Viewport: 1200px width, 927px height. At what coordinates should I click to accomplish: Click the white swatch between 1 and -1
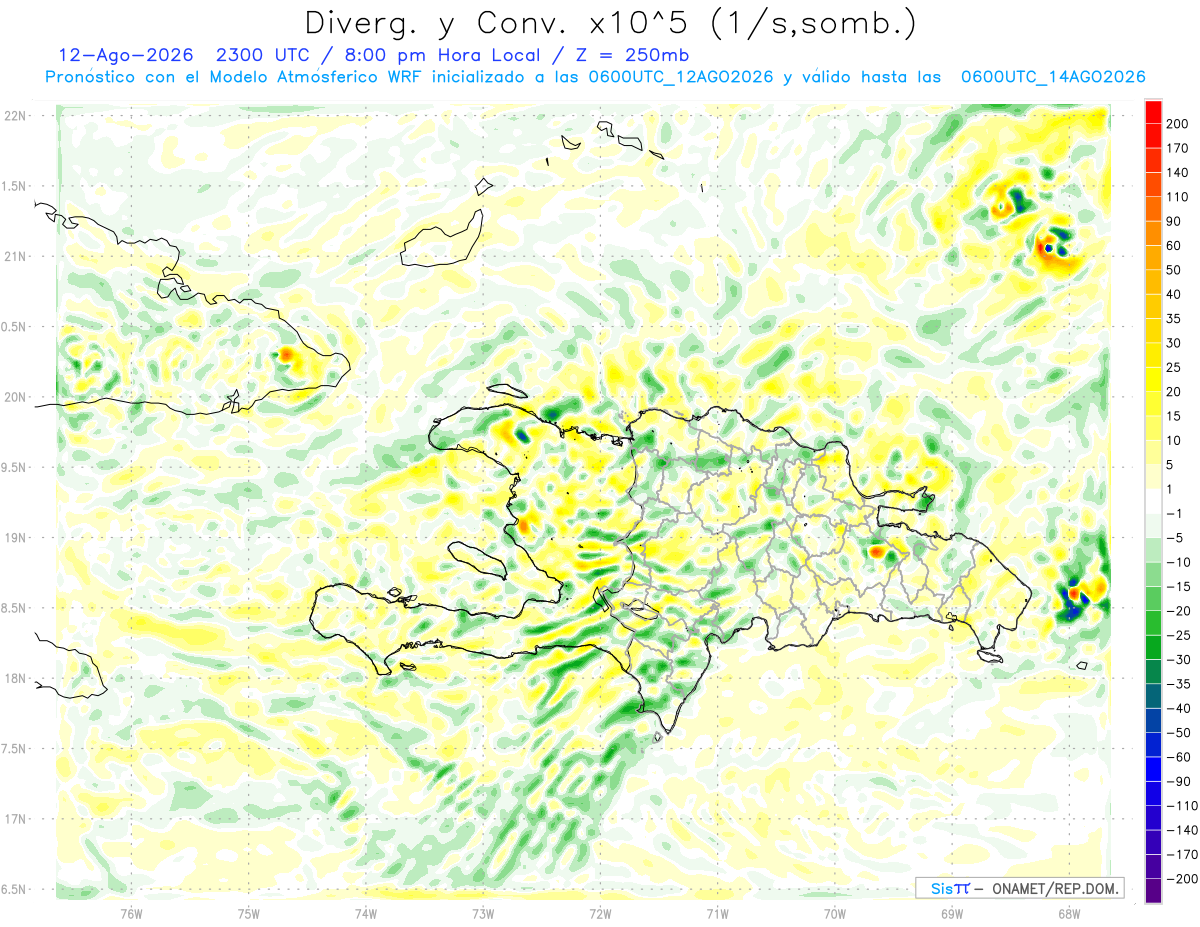[x=1153, y=501]
